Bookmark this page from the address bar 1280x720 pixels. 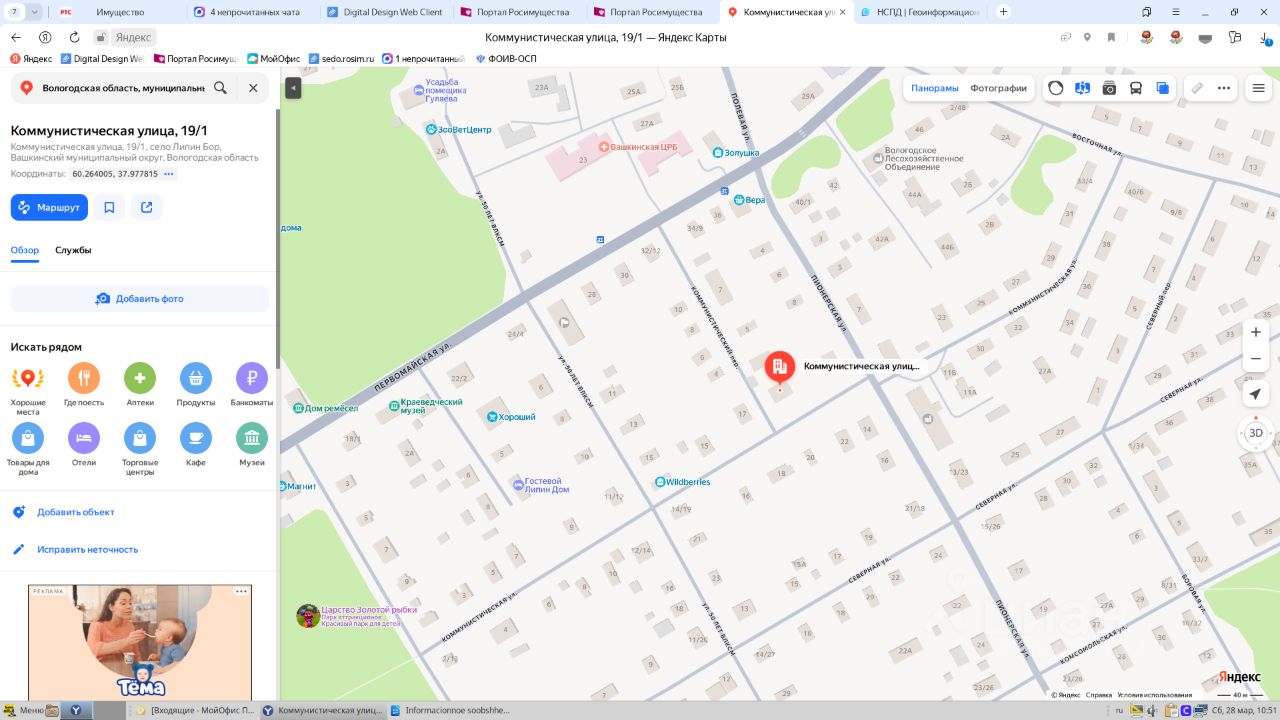point(1111,37)
